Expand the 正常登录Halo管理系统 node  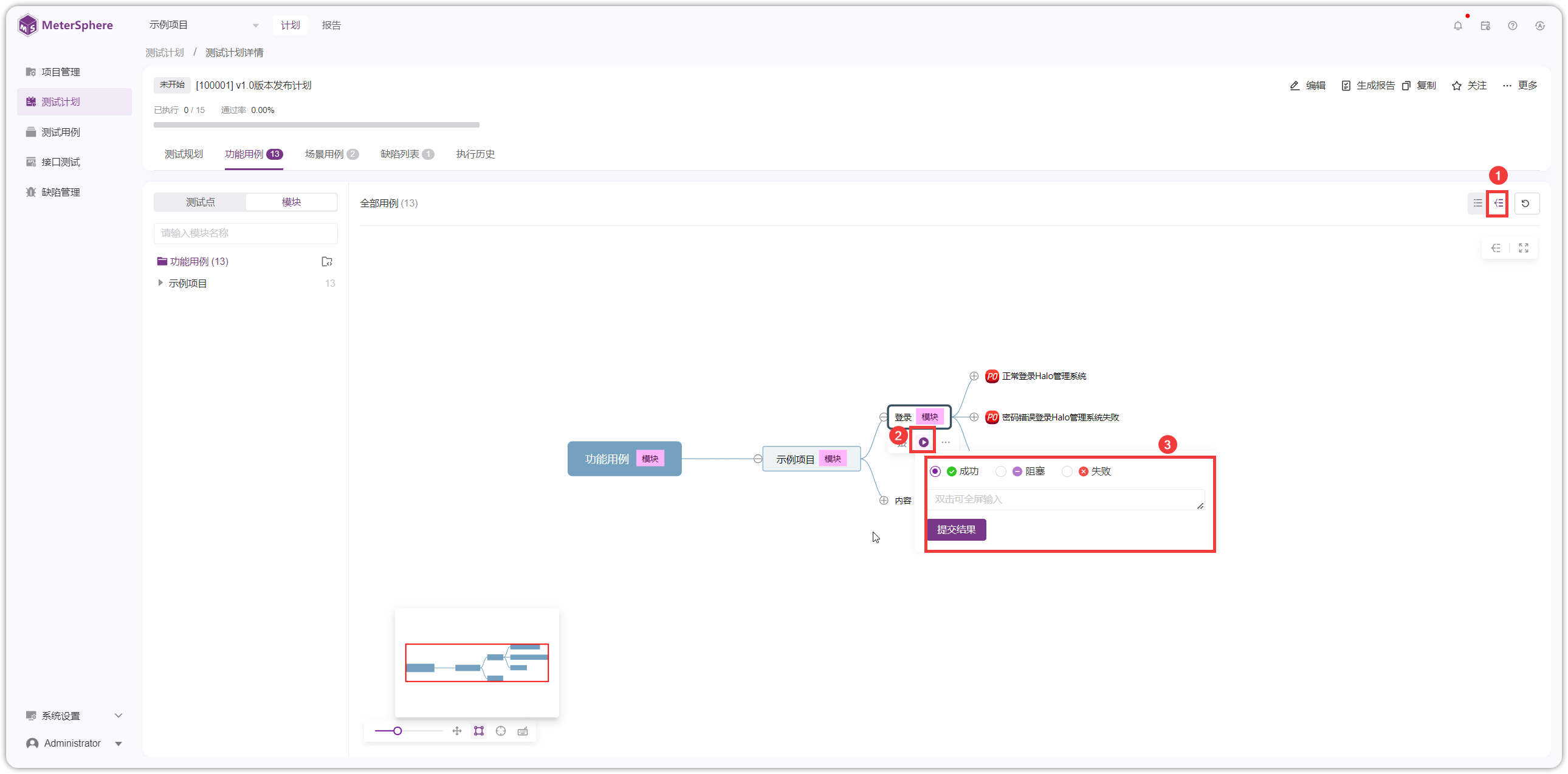[974, 376]
